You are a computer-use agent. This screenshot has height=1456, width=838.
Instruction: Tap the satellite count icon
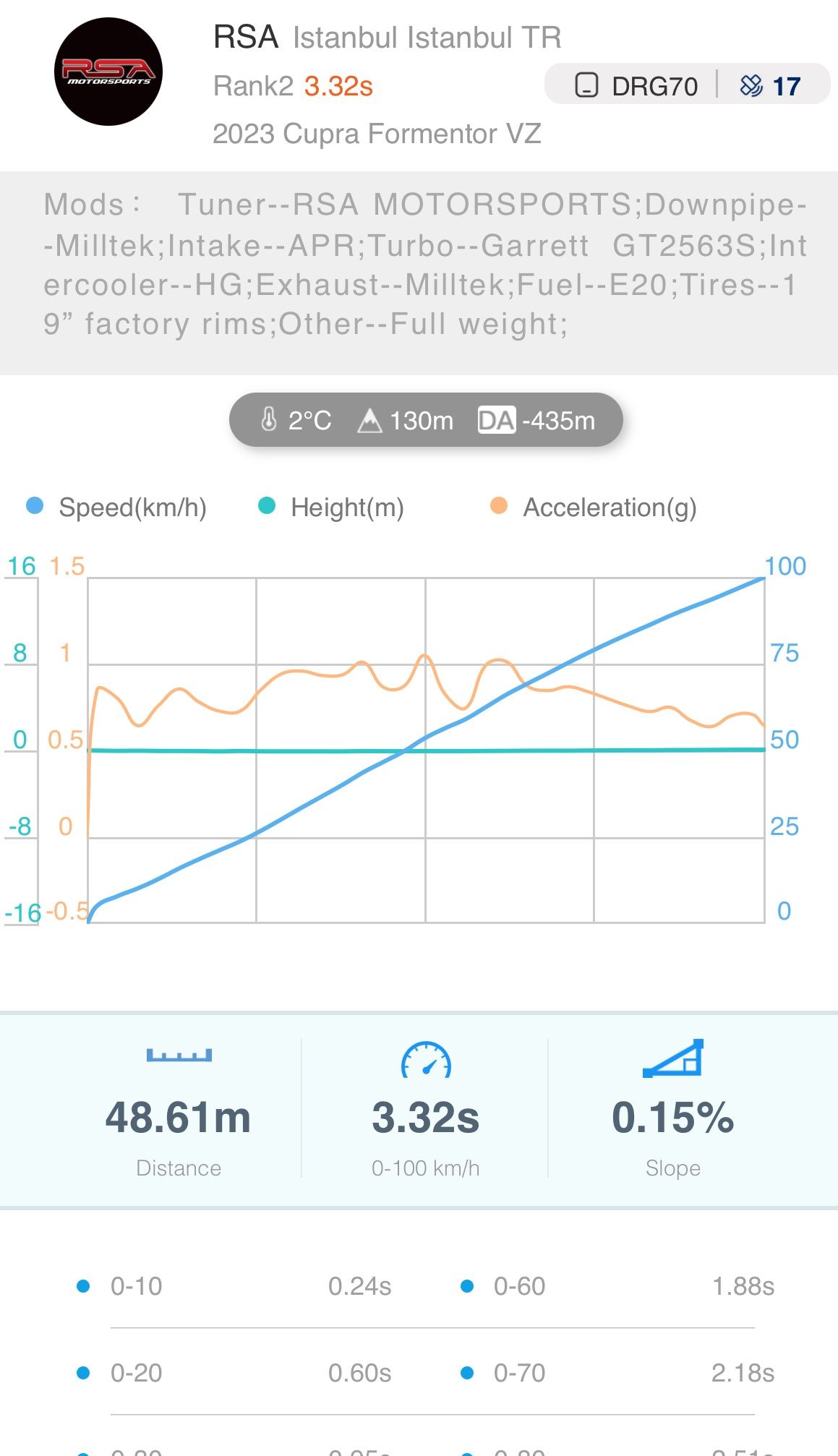tap(751, 85)
